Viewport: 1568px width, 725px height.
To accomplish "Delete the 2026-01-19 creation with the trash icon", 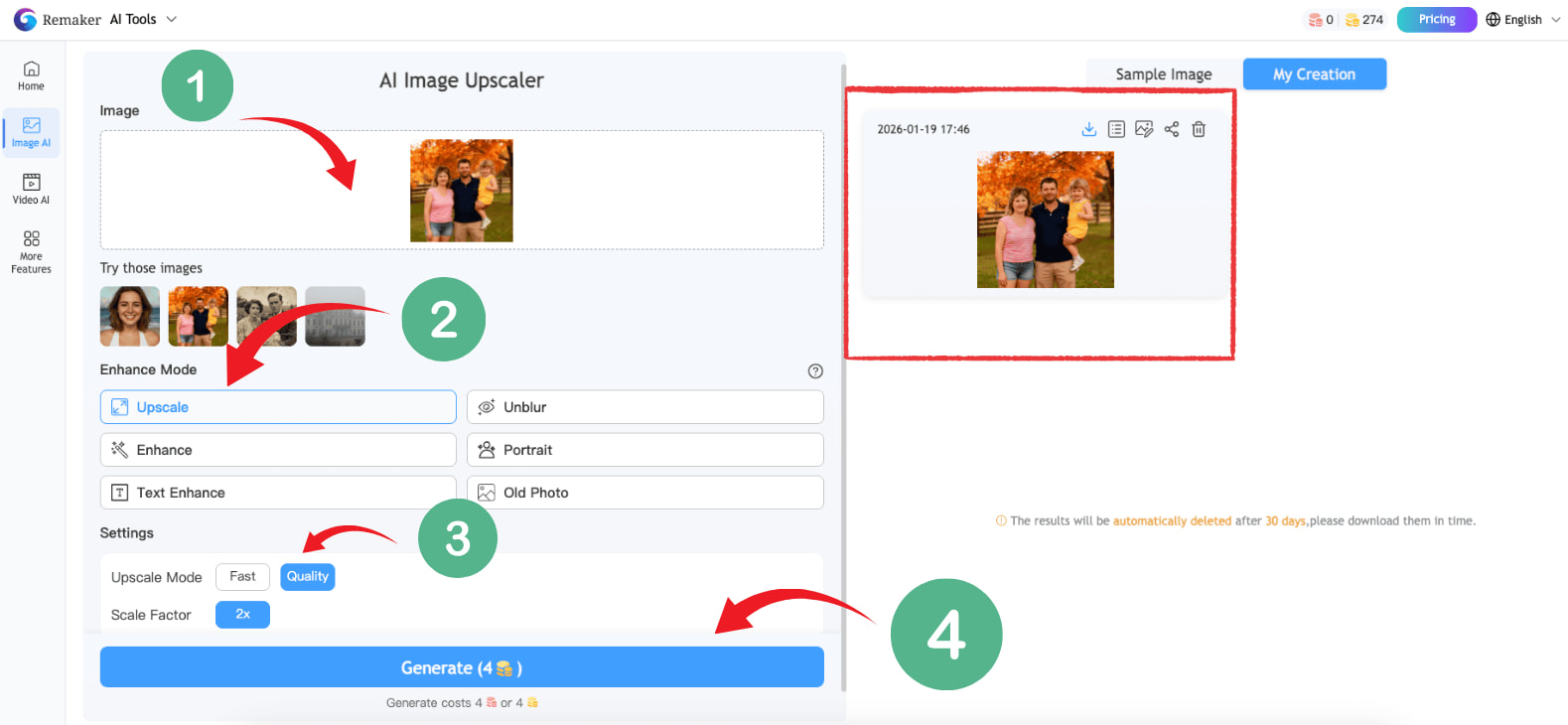I will click(1199, 129).
